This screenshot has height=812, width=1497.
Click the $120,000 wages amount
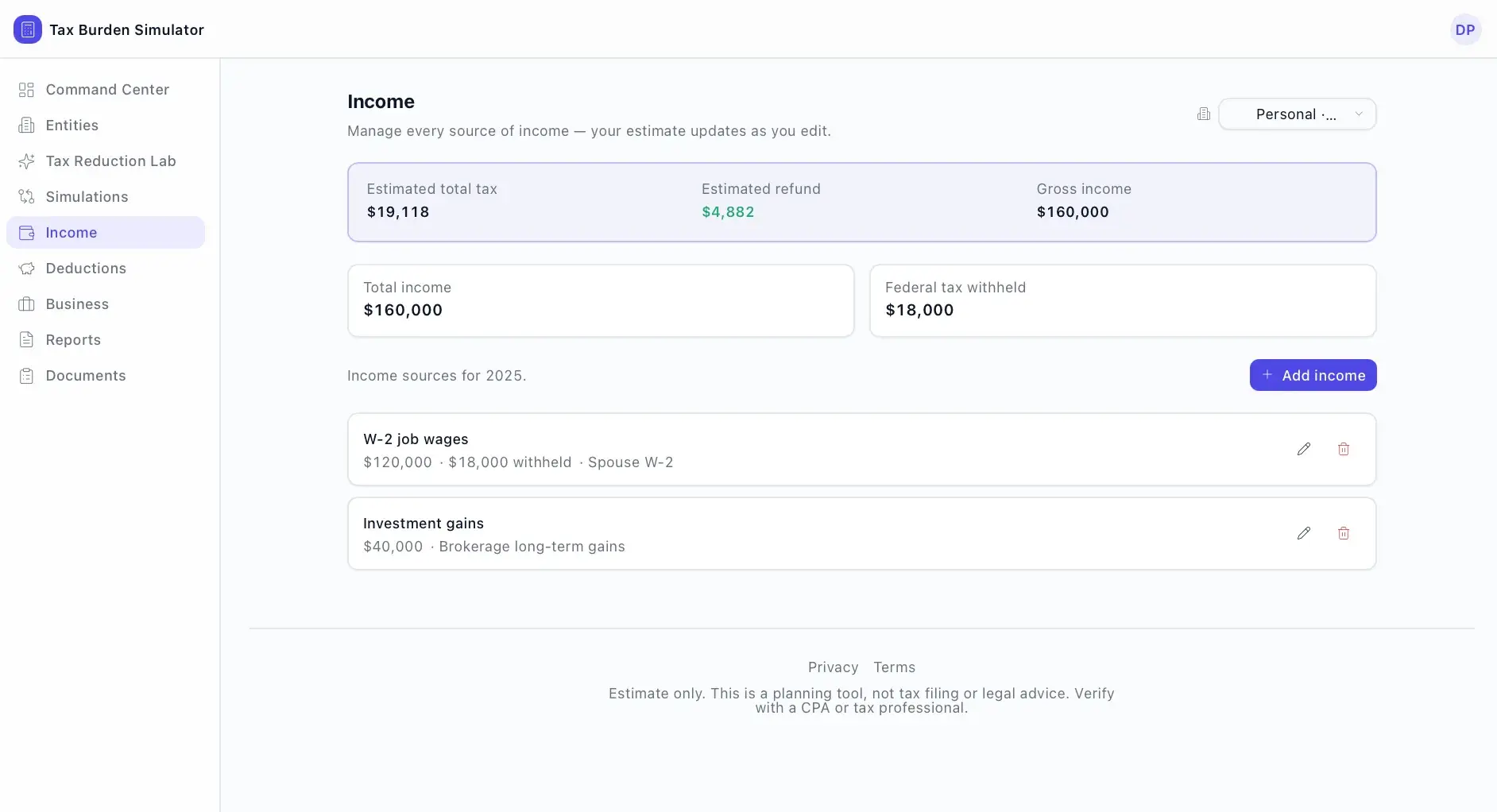(397, 462)
